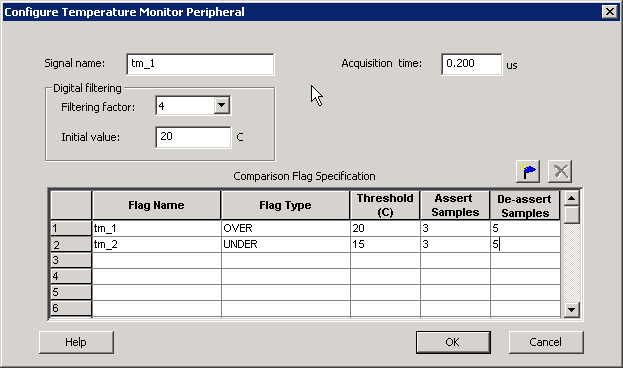This screenshot has height=368, width=623.
Task: Click the threshold cell showing 20
Action: [x=385, y=229]
